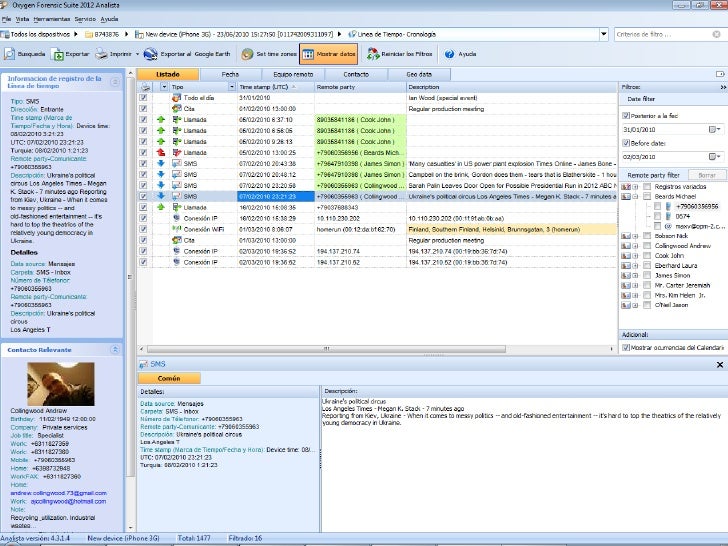Image resolution: width=728 pixels, height=546 pixels.
Task: Click the Borrar filter button
Action: pyautogui.click(x=705, y=174)
